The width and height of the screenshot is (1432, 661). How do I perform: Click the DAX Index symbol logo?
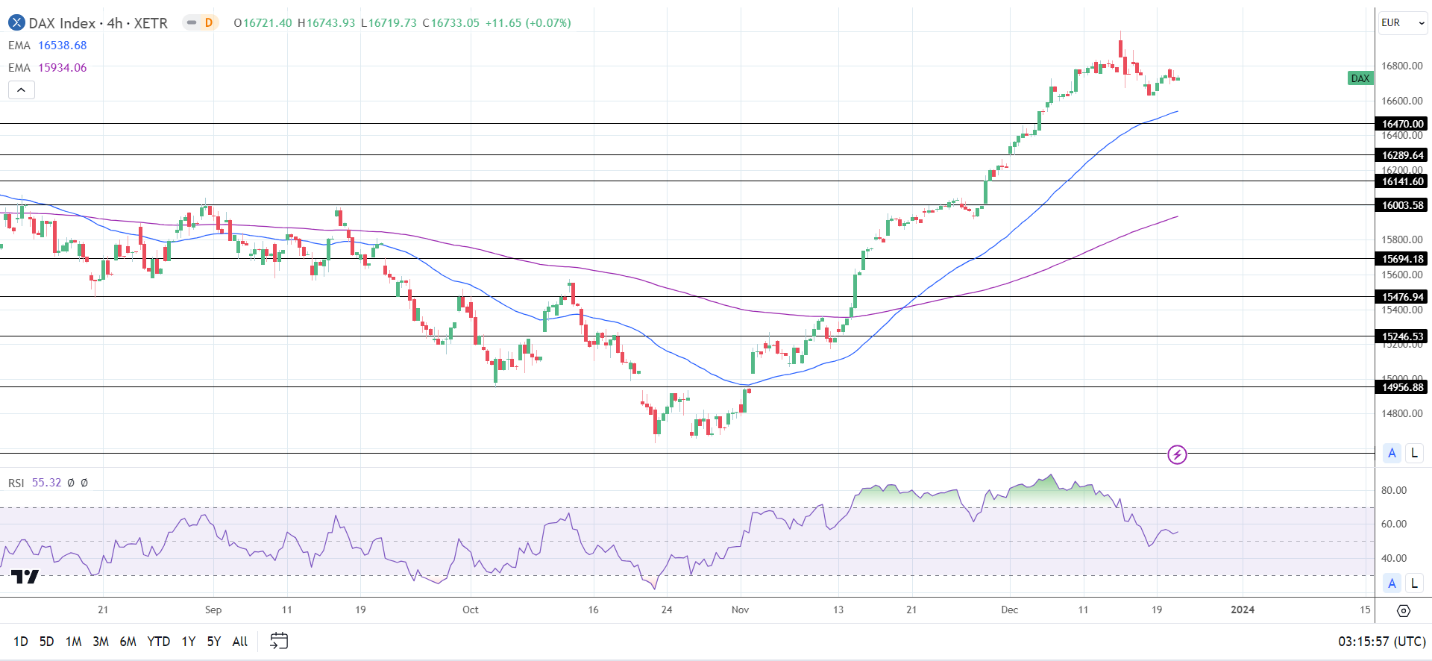16,22
